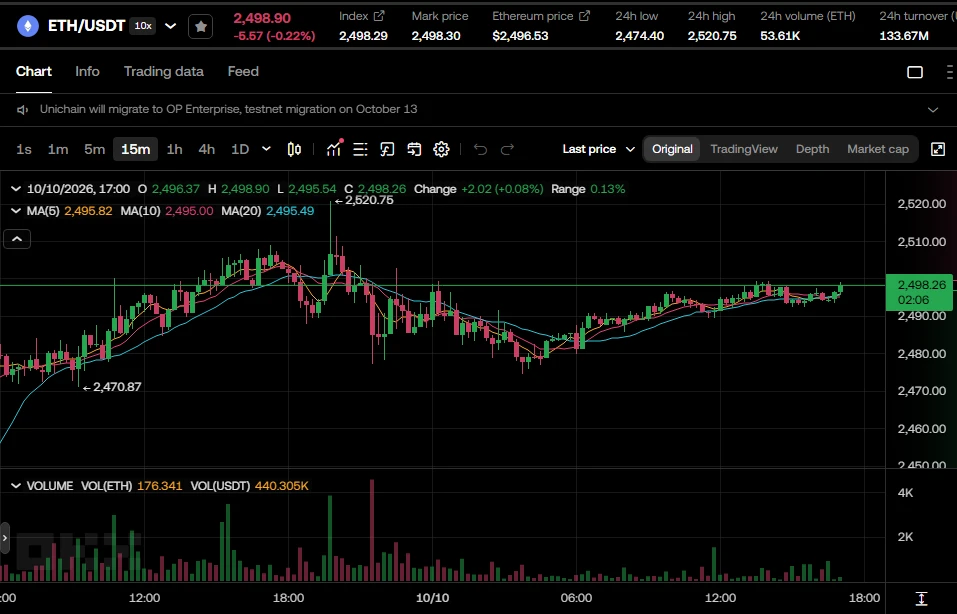Open the Index external link icon
Viewport: 957px width, 614px height.
click(379, 16)
